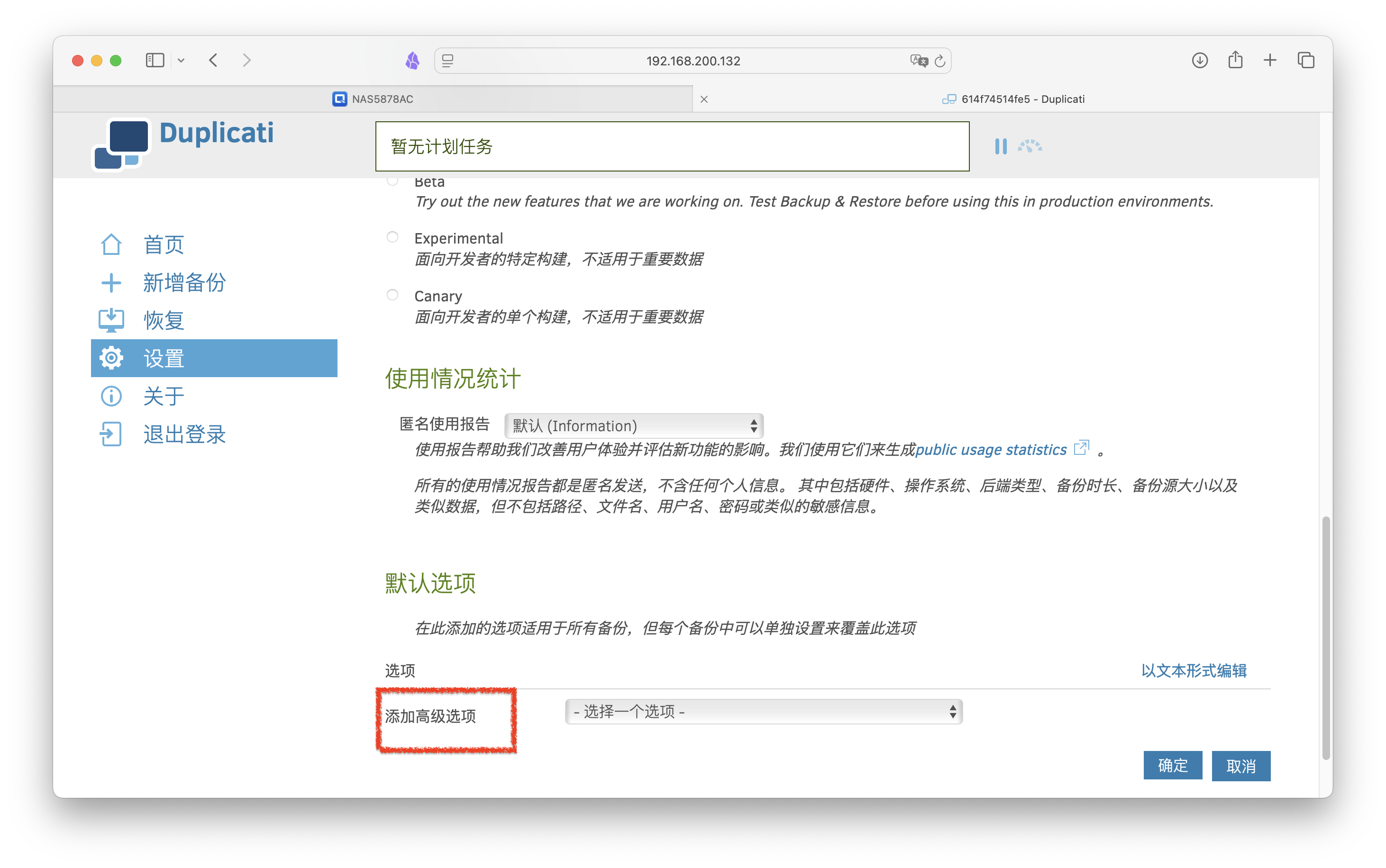The height and width of the screenshot is (868, 1386).
Task: Click the gear icon for 设置
Action: coord(111,358)
